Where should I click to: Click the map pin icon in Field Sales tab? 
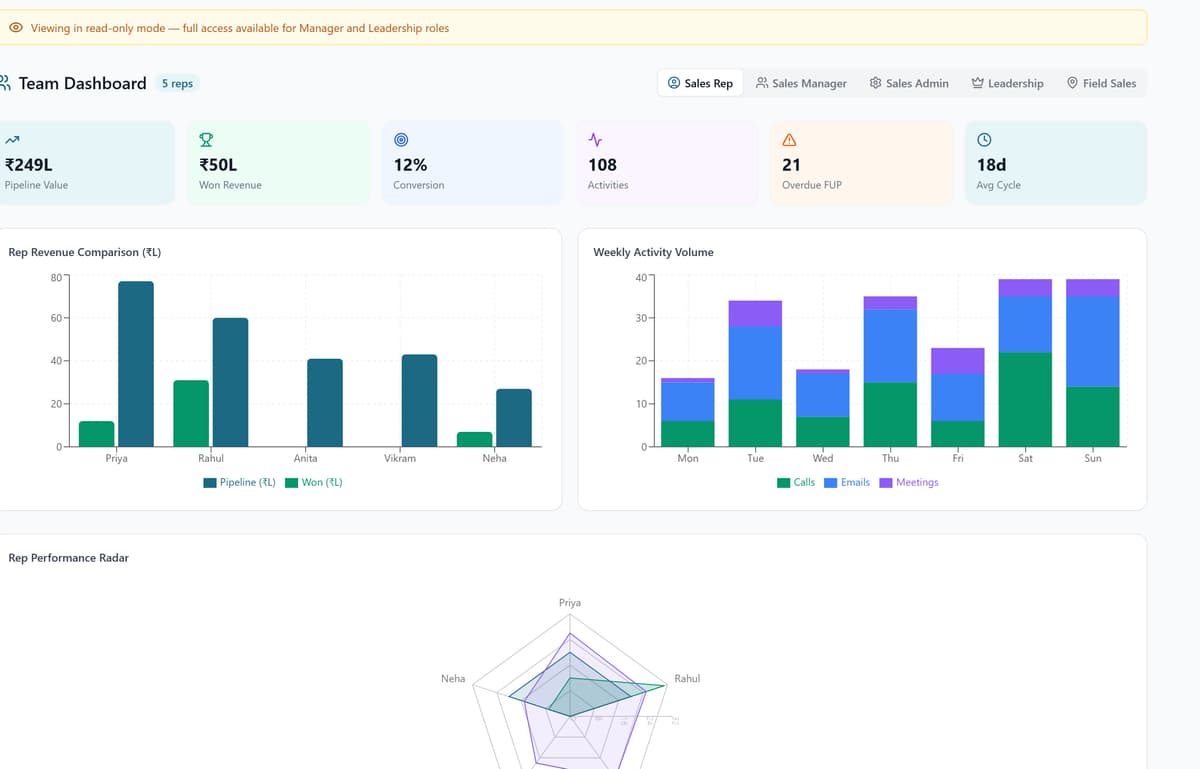(x=1073, y=83)
